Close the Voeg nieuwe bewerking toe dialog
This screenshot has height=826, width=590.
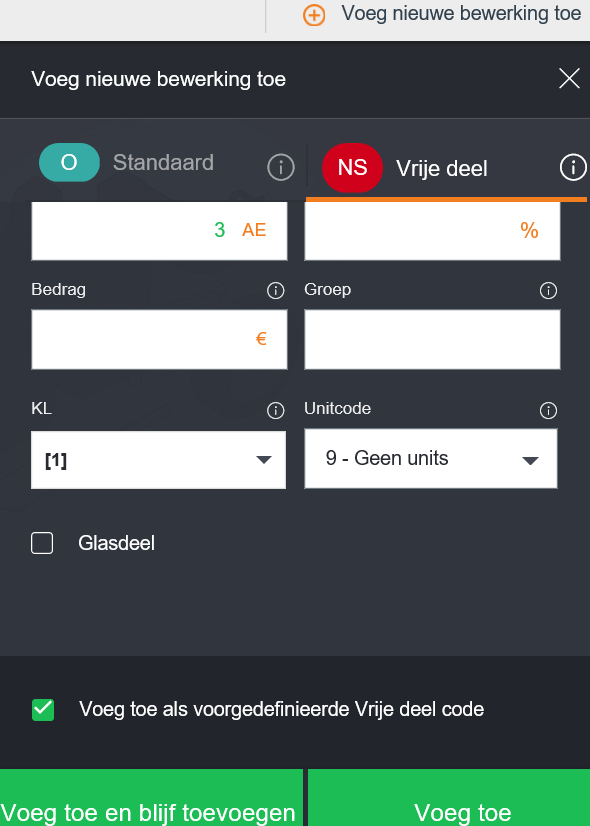coord(569,79)
